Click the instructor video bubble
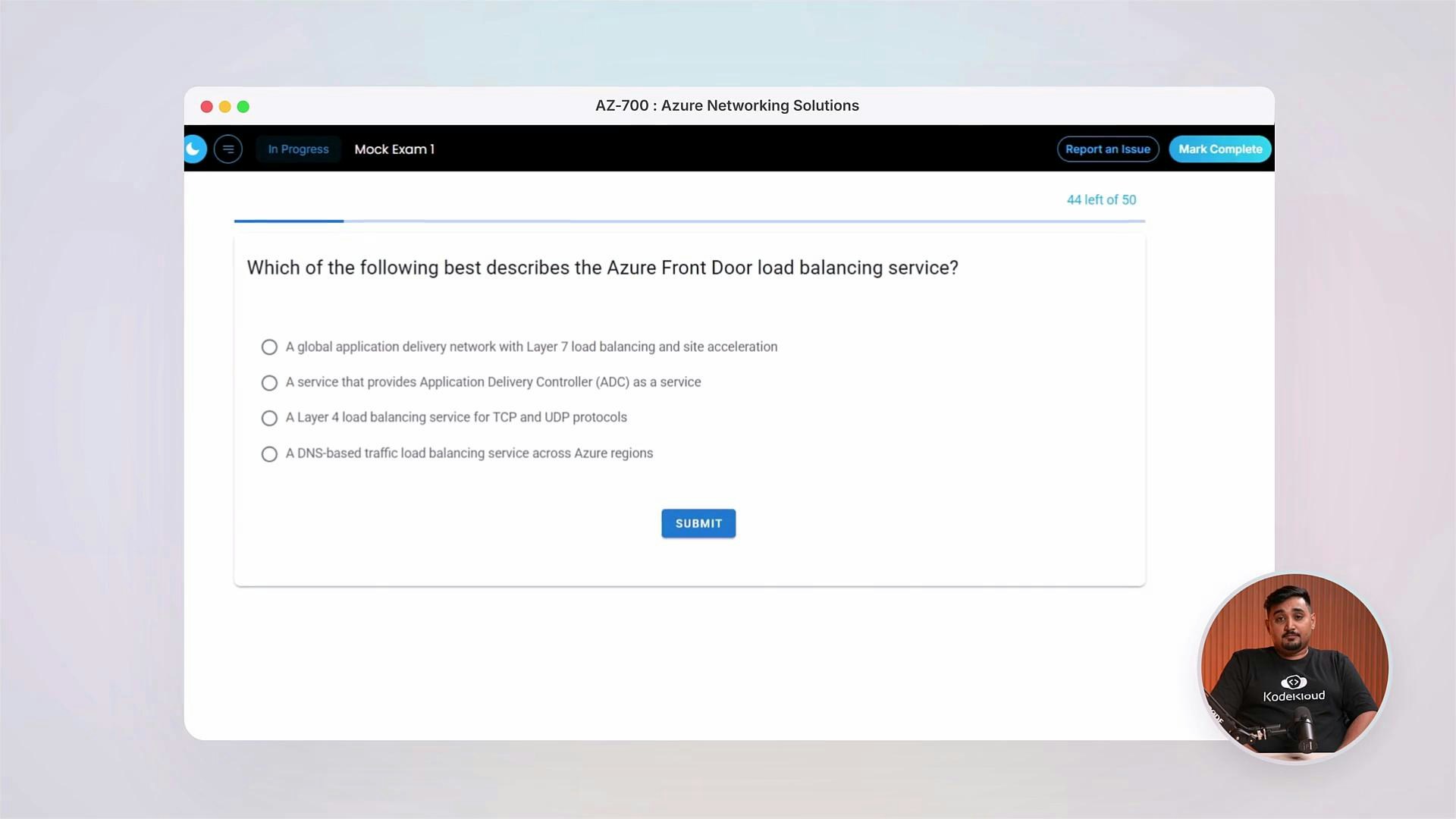Viewport: 1456px width, 819px height. 1293,667
